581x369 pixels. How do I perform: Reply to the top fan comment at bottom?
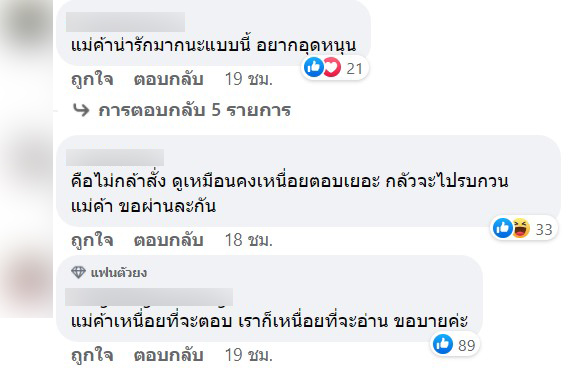pos(169,355)
